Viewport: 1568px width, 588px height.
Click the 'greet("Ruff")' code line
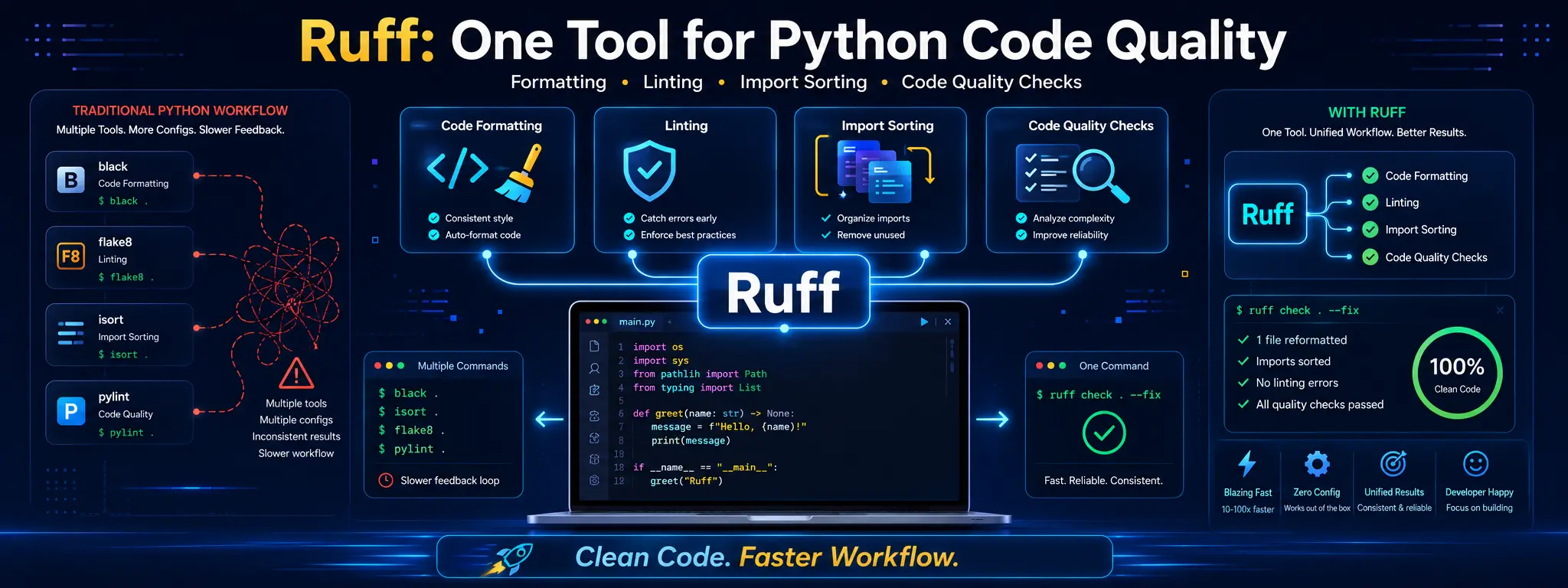pyautogui.click(x=686, y=482)
